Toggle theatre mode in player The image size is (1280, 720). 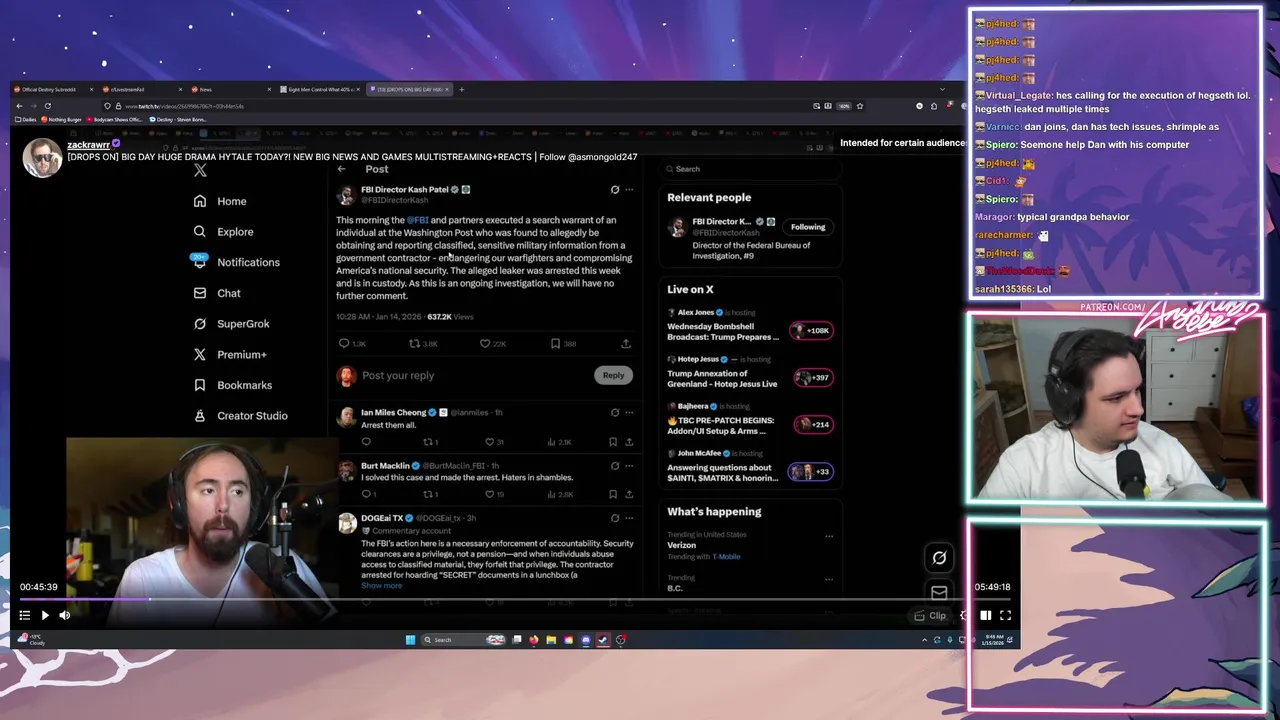(x=985, y=616)
